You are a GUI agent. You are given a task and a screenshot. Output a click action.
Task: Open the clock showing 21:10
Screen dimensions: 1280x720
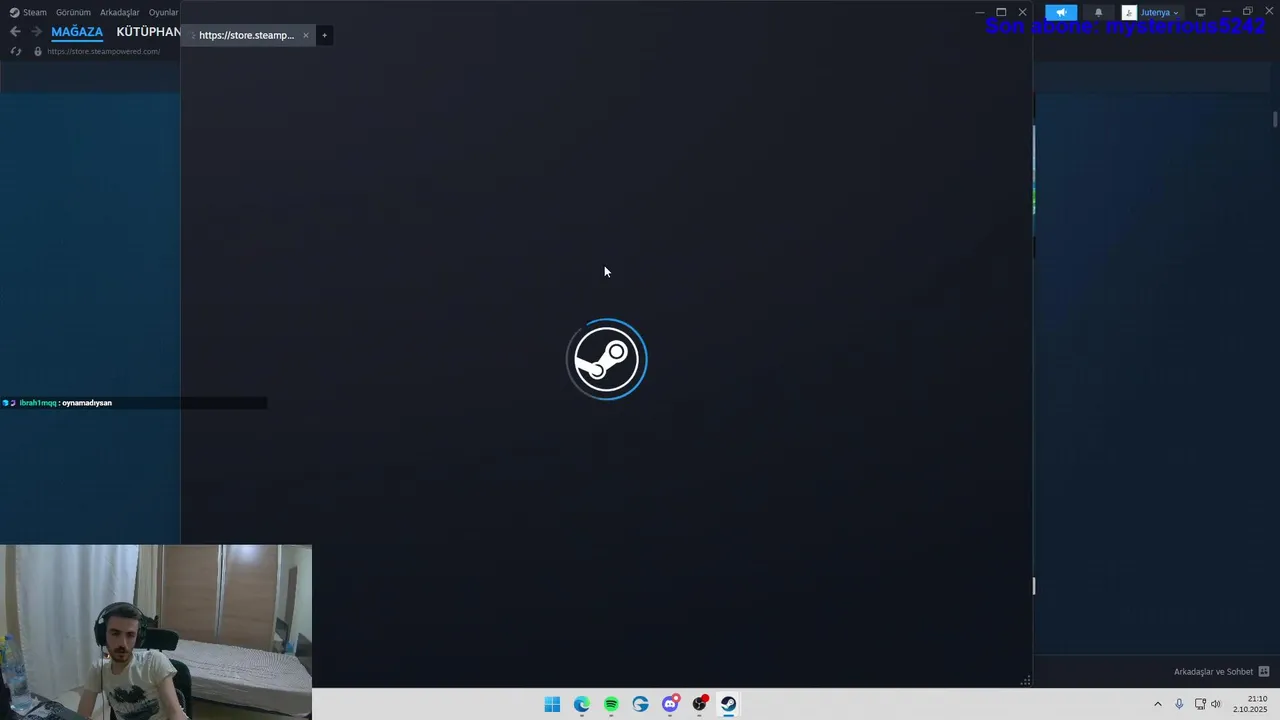click(x=1250, y=704)
